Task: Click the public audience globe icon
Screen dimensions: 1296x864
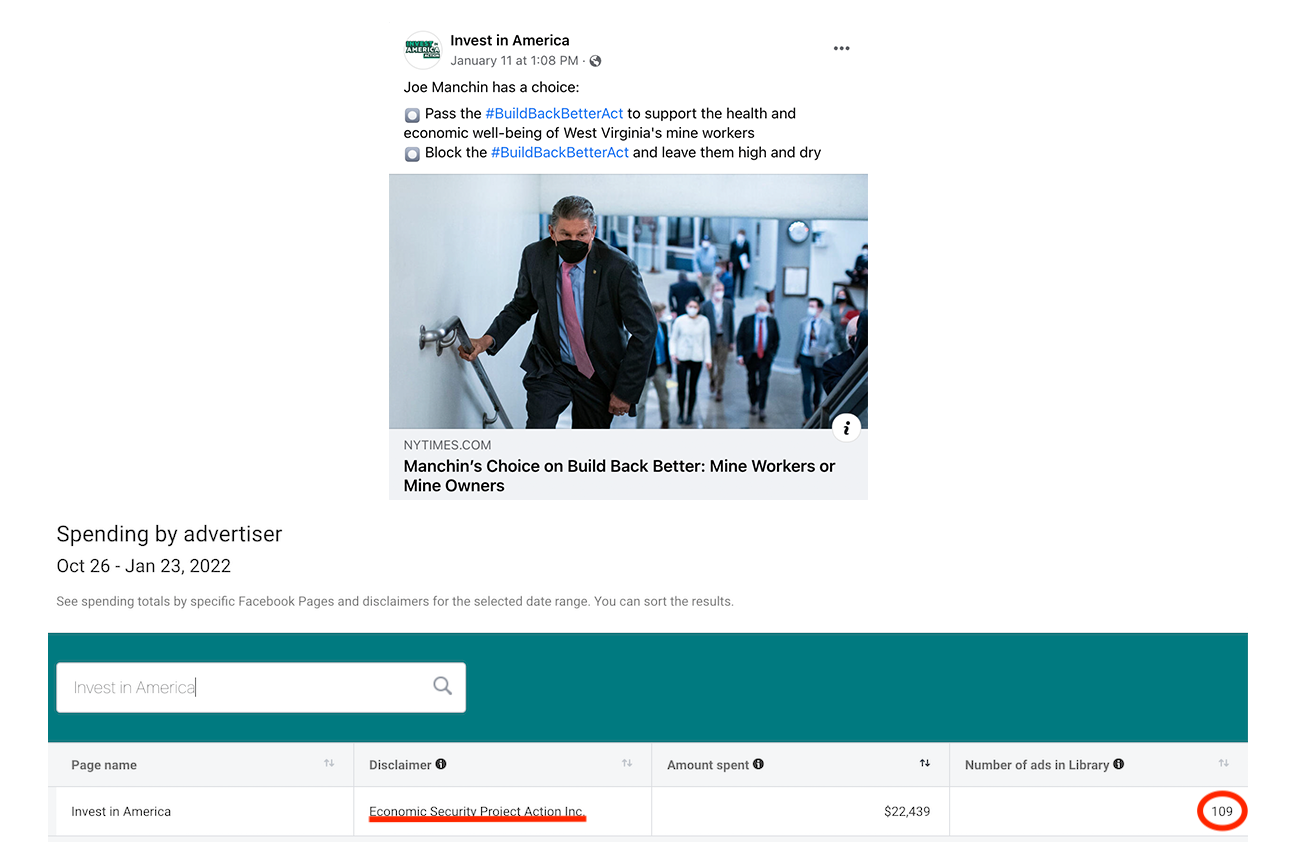Action: click(596, 61)
